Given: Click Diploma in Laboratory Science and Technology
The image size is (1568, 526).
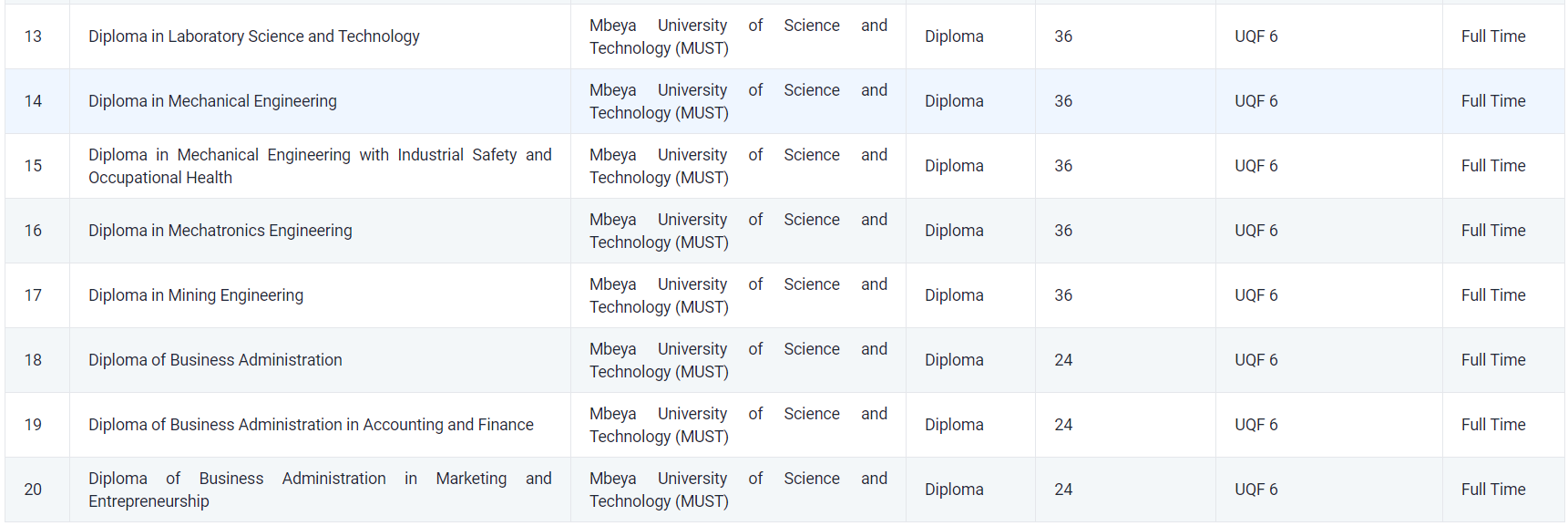Looking at the screenshot, I should [253, 36].
